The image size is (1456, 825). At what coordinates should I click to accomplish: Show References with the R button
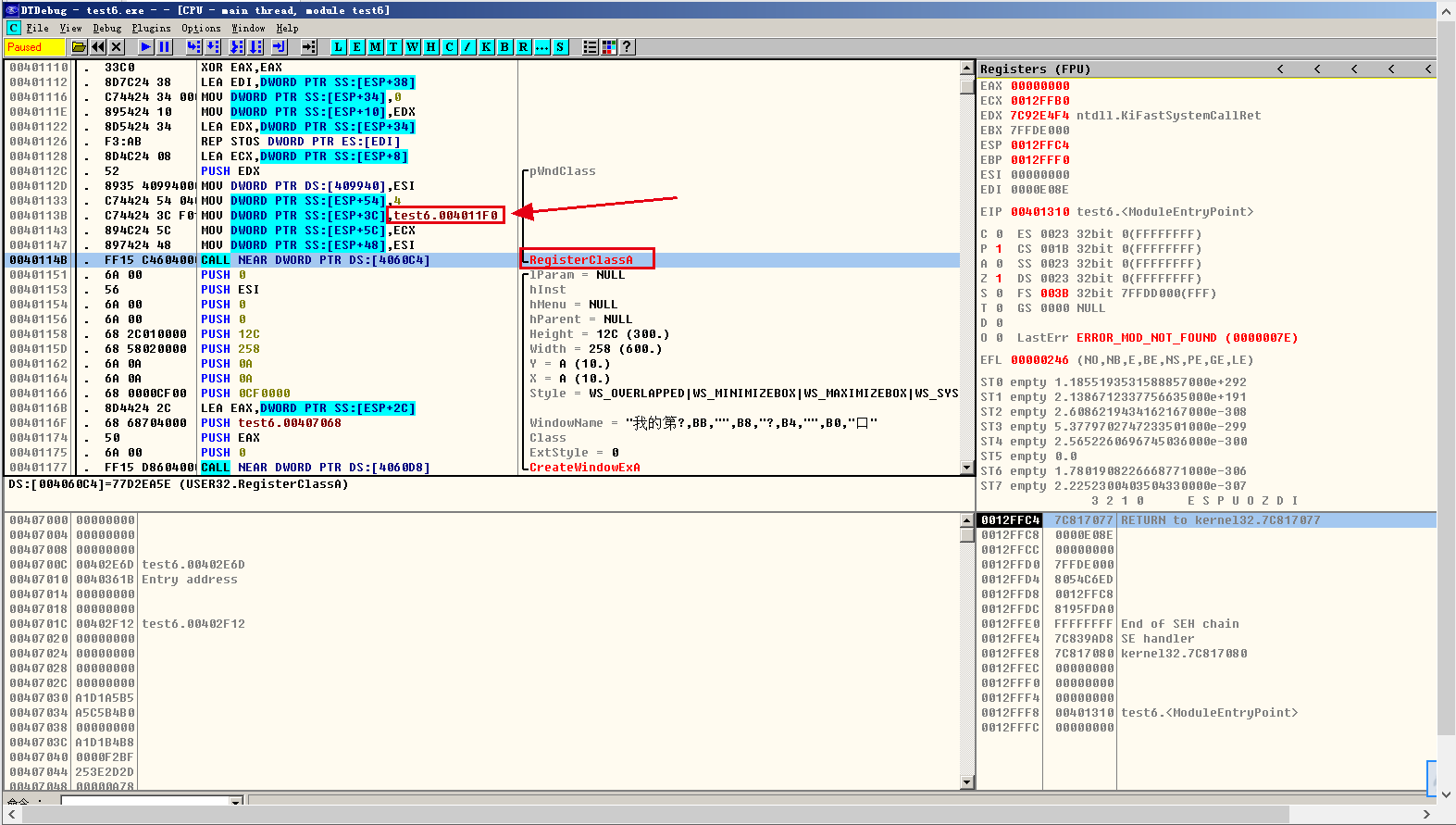[524, 47]
